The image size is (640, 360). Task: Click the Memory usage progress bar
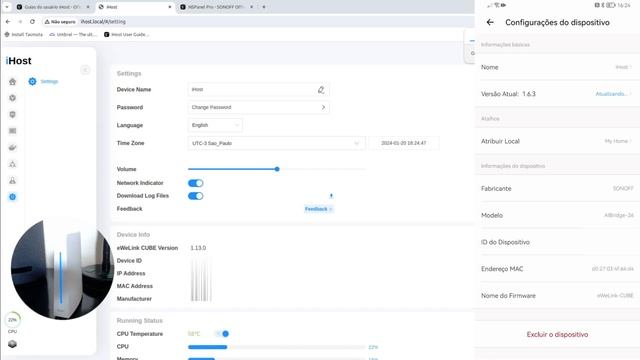coord(276,358)
